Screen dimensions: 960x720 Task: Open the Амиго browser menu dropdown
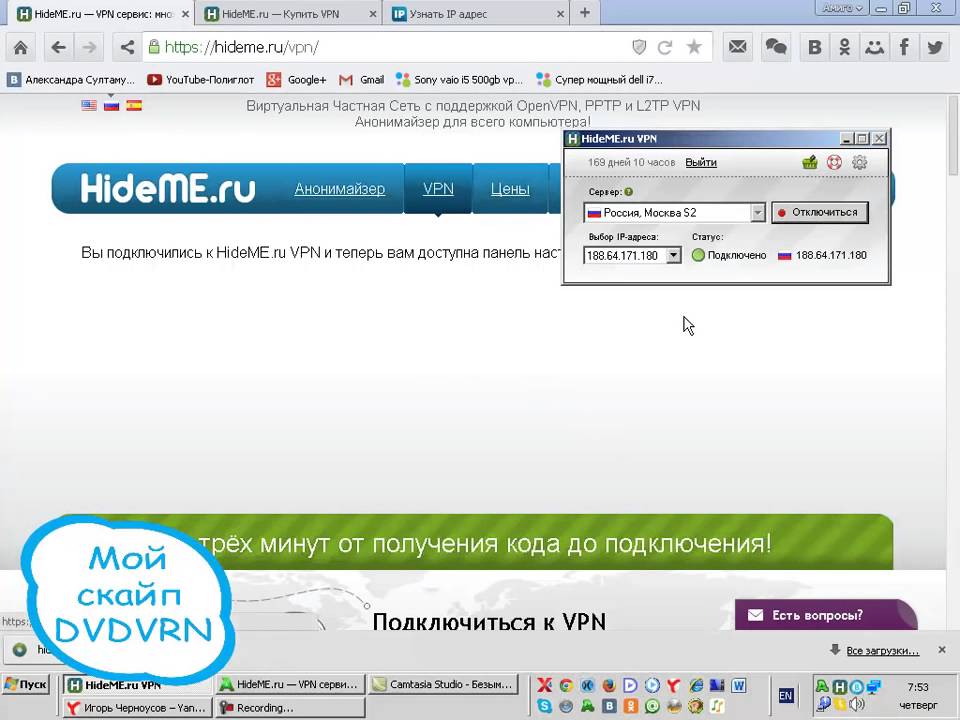coord(842,8)
